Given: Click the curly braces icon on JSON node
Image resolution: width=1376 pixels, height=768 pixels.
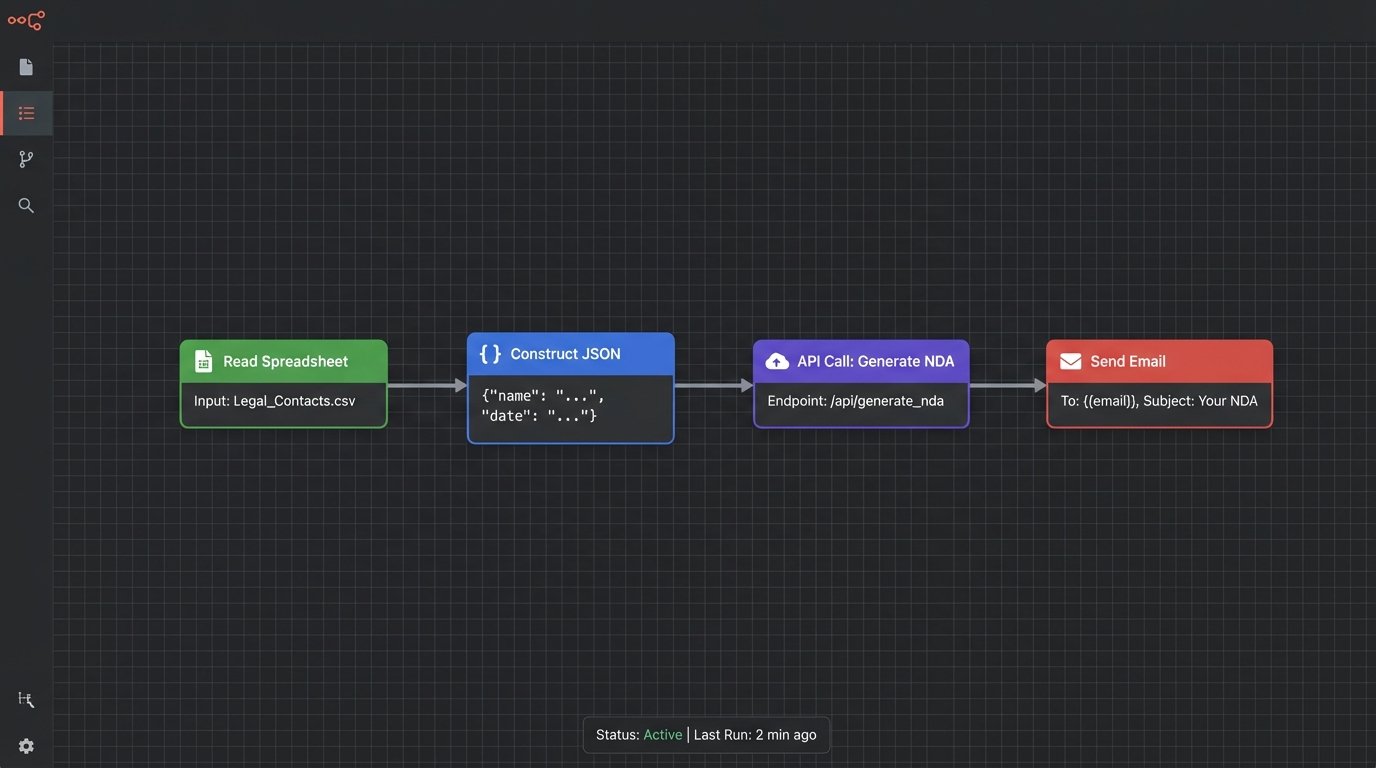Looking at the screenshot, I should [490, 354].
